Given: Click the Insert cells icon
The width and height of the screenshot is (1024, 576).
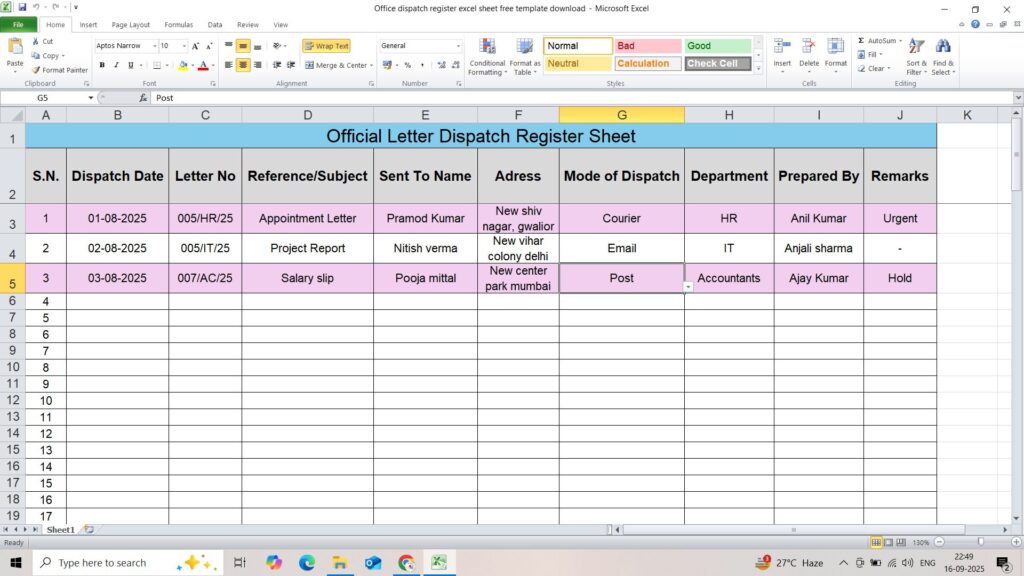Looking at the screenshot, I should [x=782, y=47].
